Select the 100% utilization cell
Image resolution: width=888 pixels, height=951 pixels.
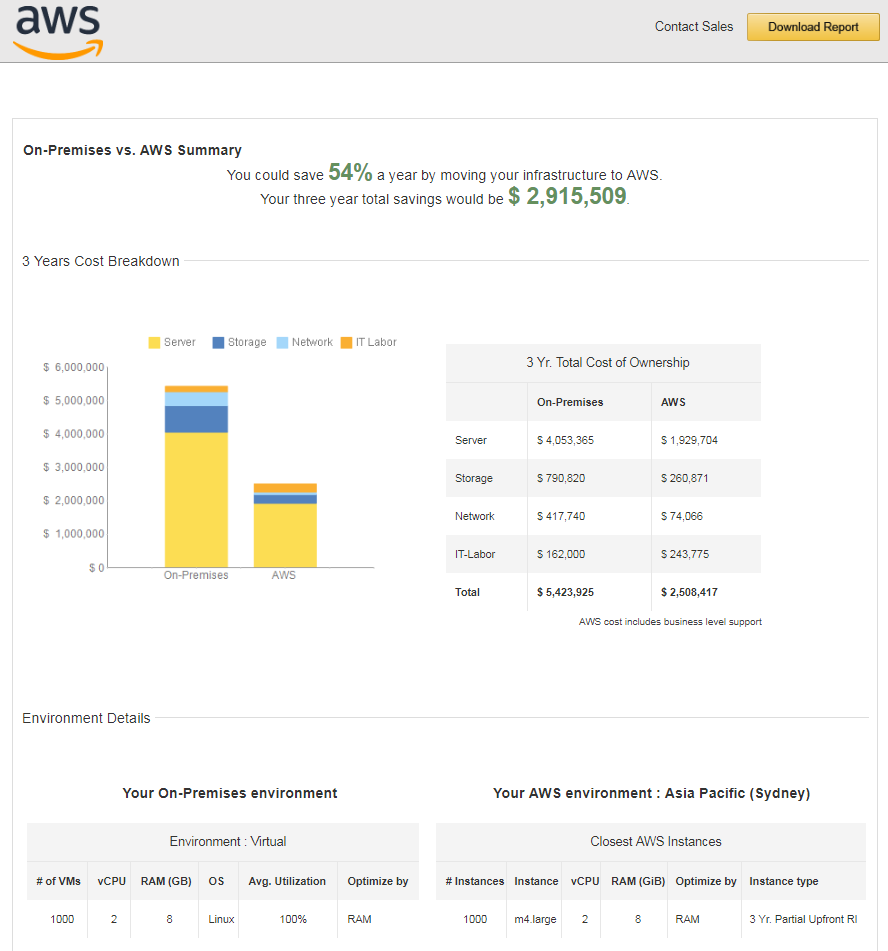[x=293, y=919]
